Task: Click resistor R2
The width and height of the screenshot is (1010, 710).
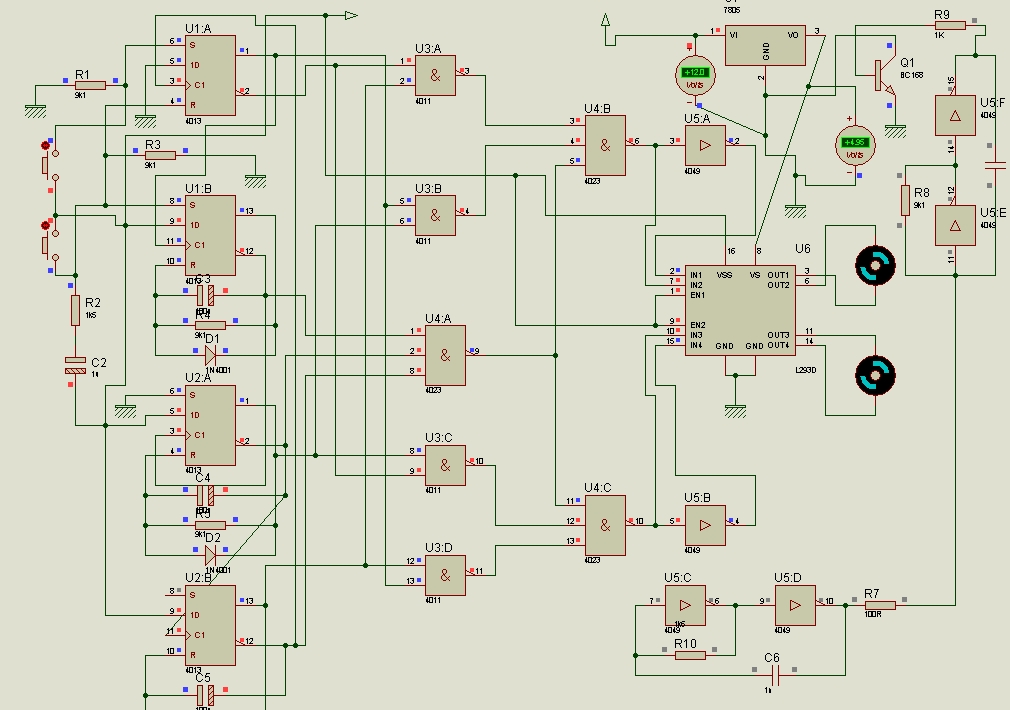Action: tap(75, 311)
